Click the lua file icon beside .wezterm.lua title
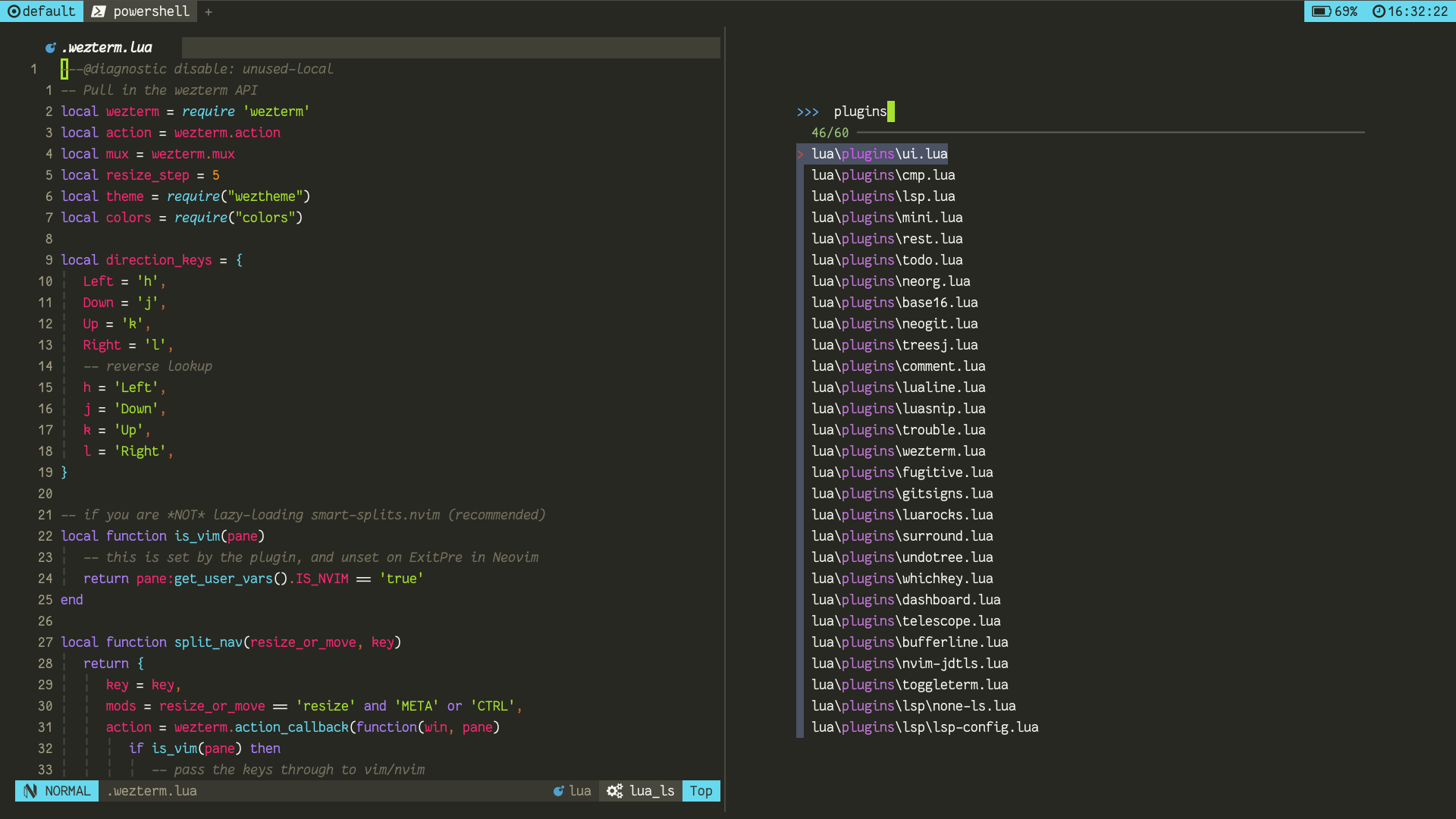The height and width of the screenshot is (819, 1456). tap(51, 48)
